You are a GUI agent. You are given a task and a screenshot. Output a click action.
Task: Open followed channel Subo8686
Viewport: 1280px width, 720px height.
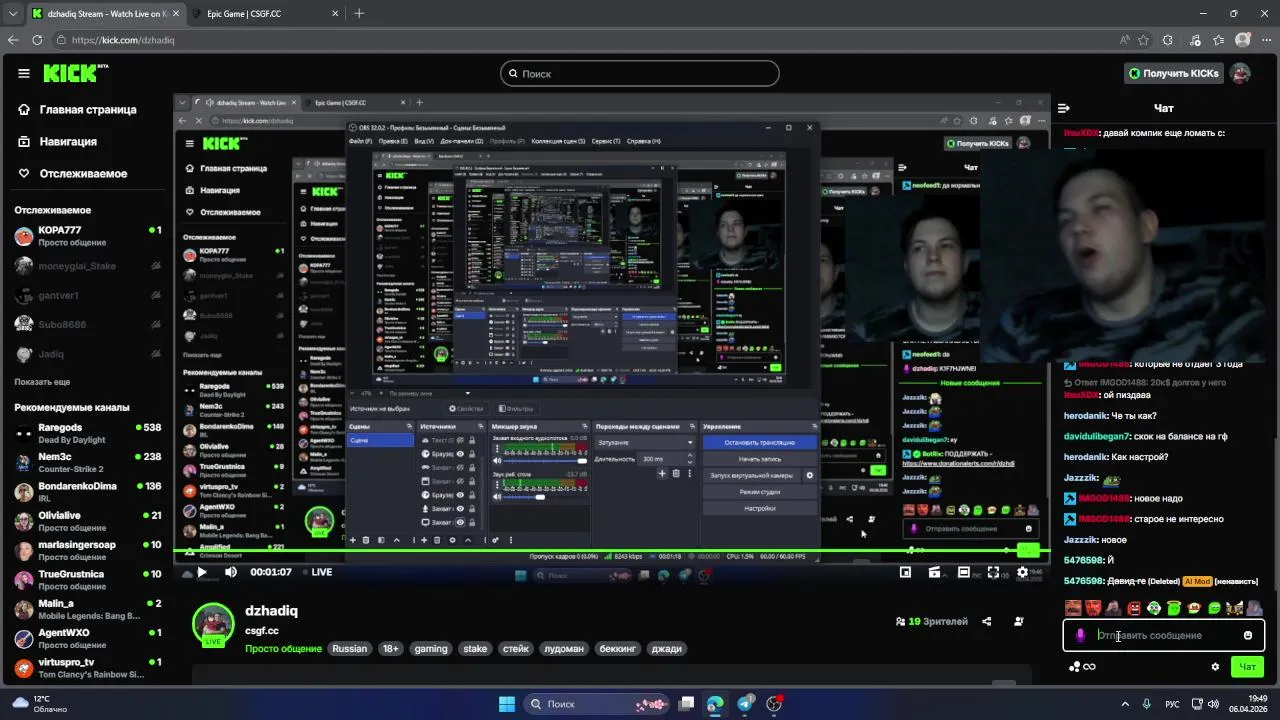(88, 325)
